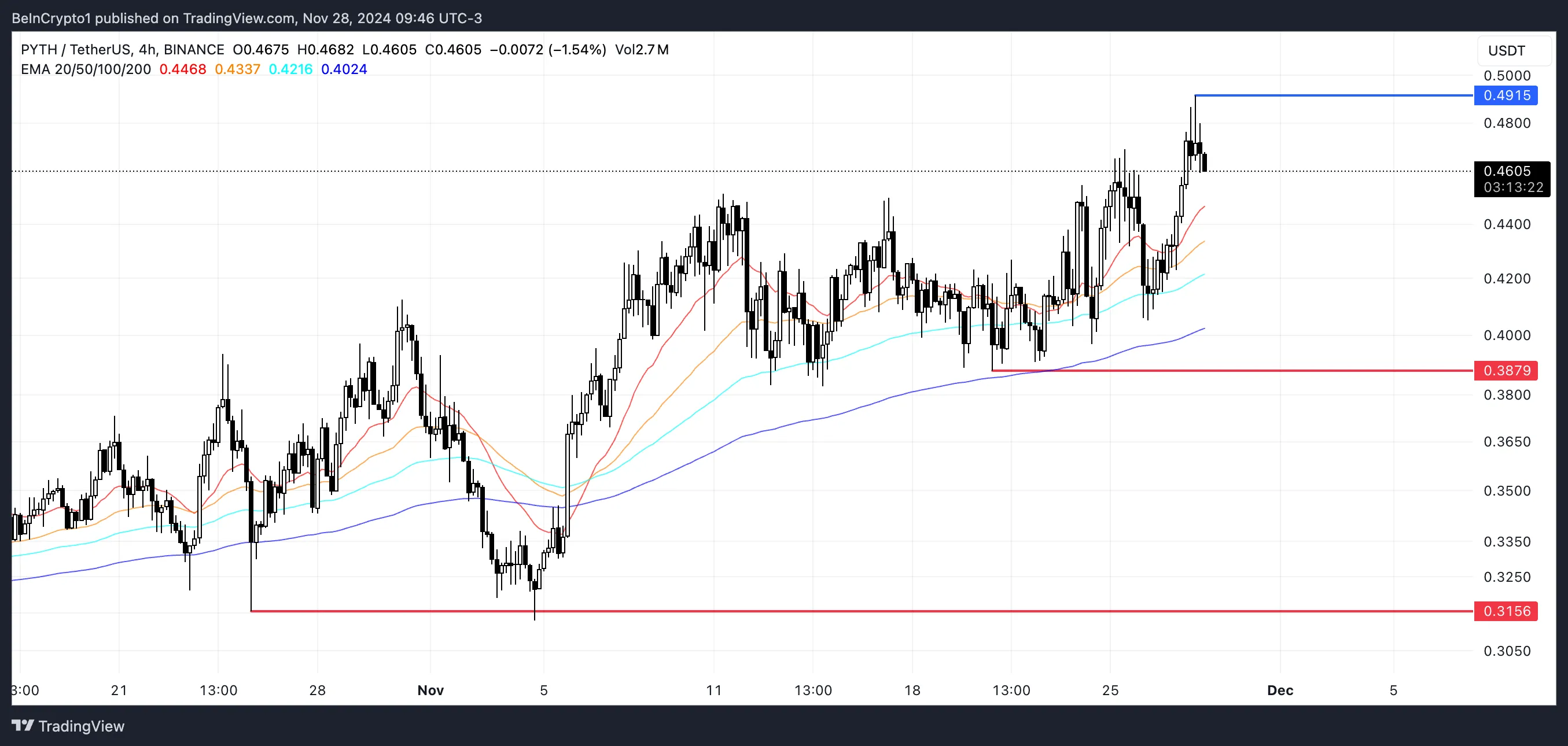The image size is (1568, 746).
Task: Click the red 0.3879 support price label
Action: [1506, 371]
